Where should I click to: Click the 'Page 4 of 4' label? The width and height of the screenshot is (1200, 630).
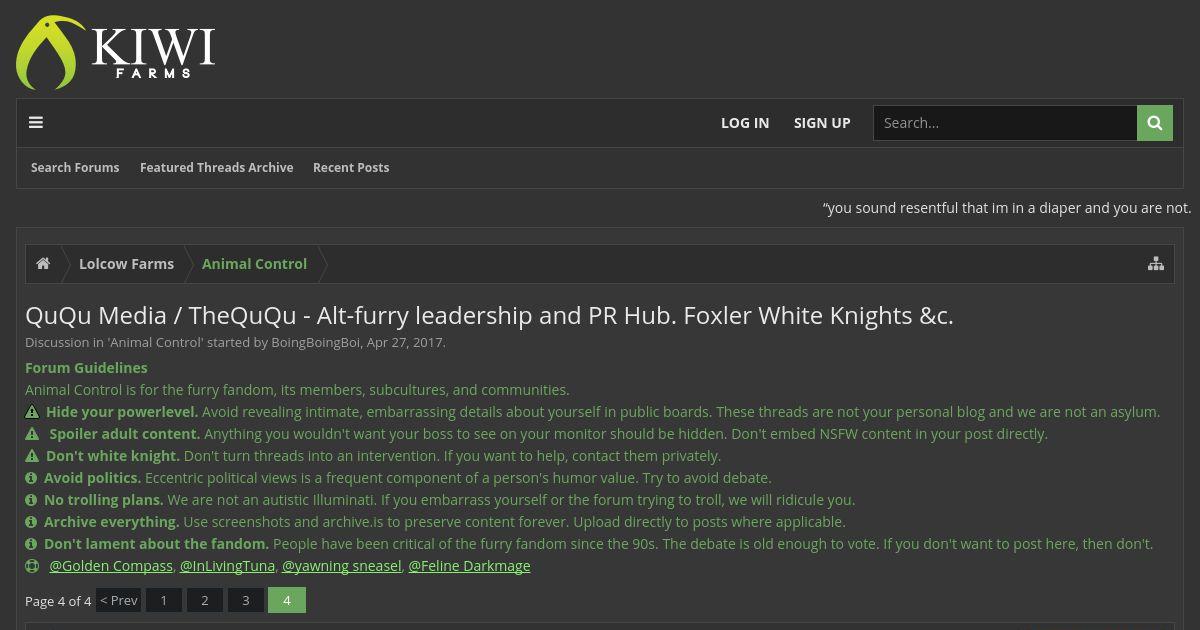(58, 601)
